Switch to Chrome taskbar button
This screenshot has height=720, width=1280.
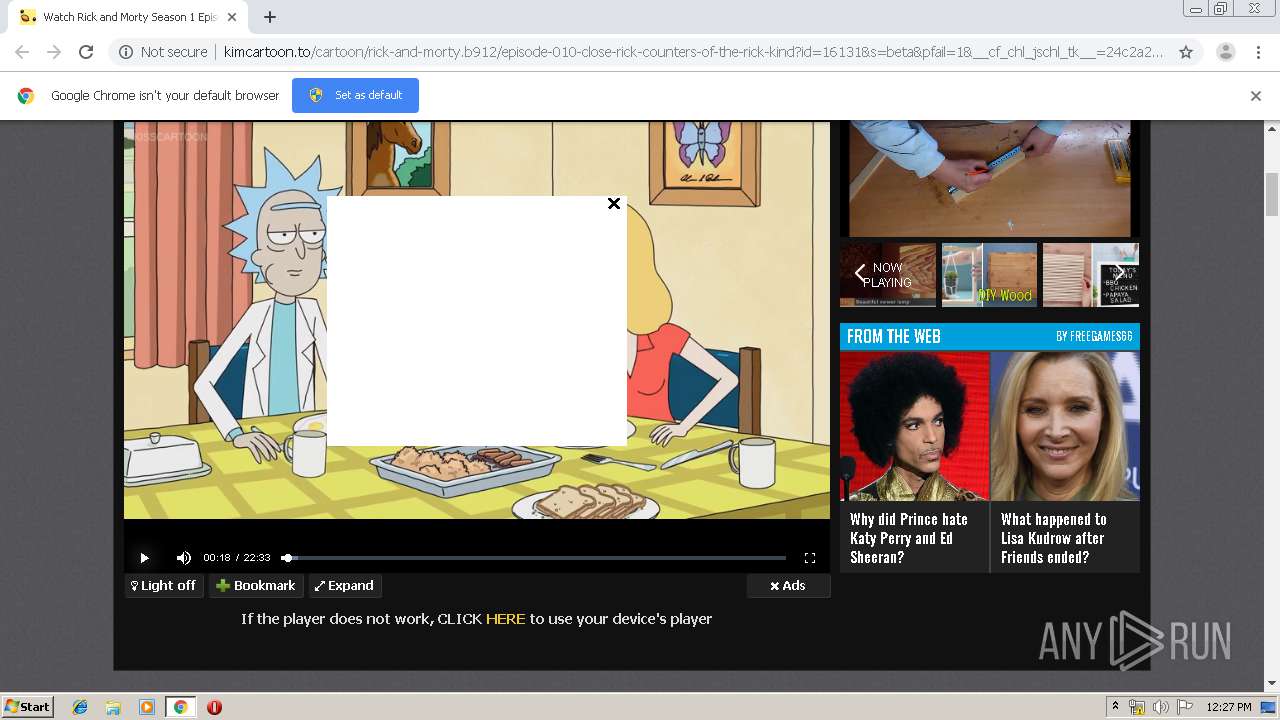[x=181, y=707]
